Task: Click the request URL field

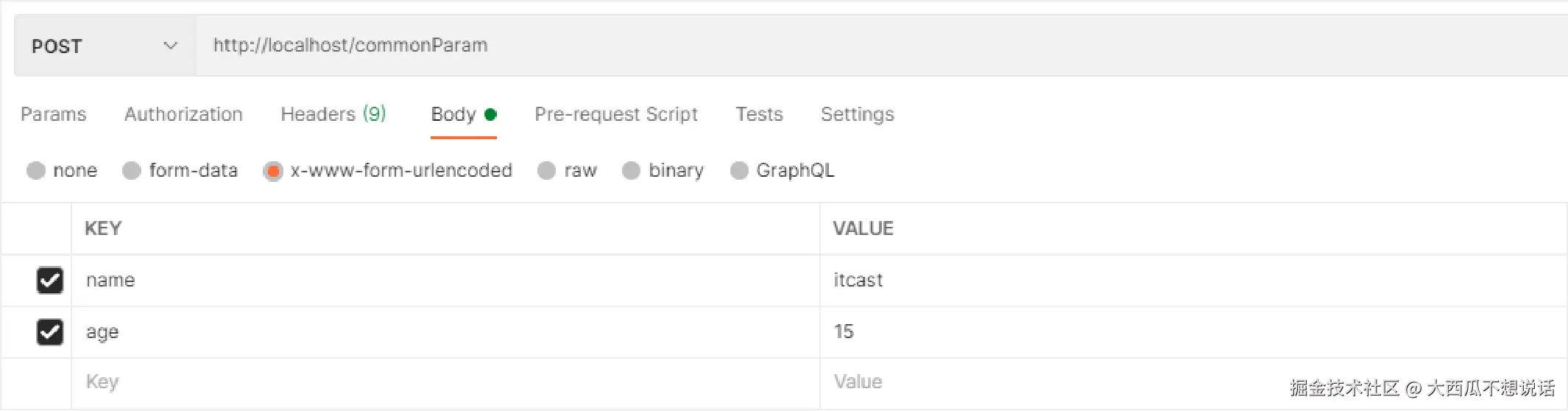Action: (x=810, y=46)
